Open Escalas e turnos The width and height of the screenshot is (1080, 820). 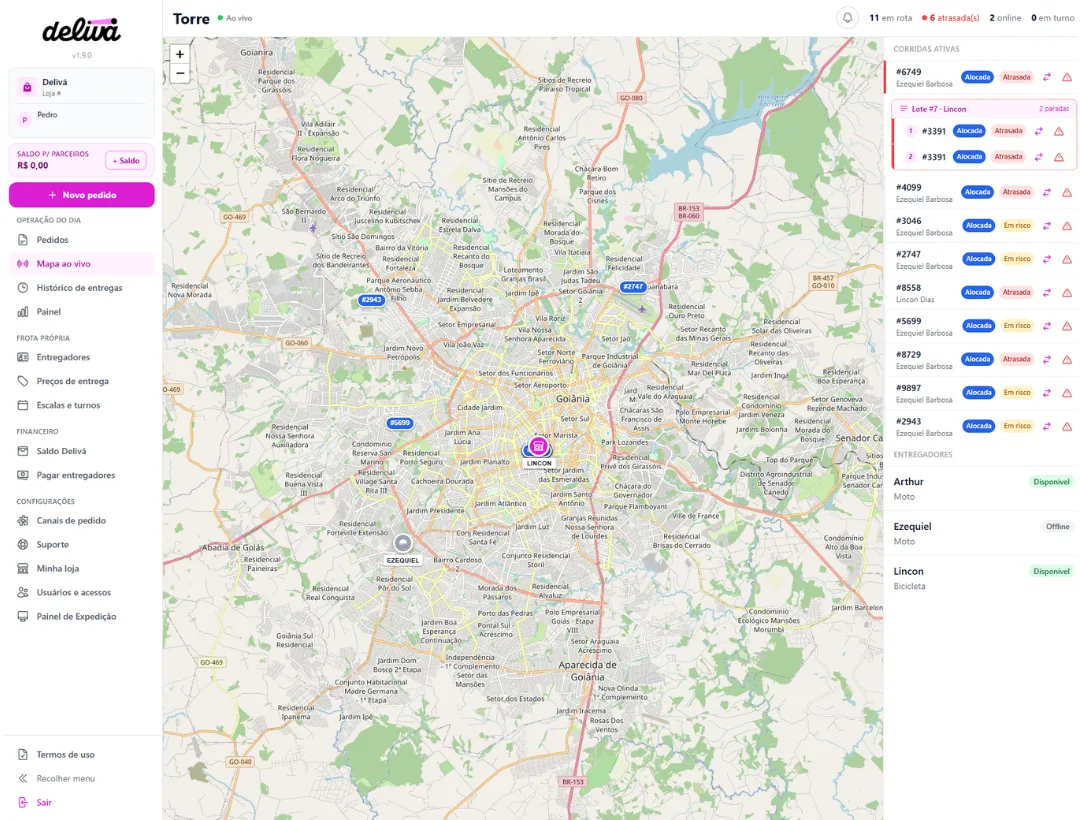tap(81, 406)
